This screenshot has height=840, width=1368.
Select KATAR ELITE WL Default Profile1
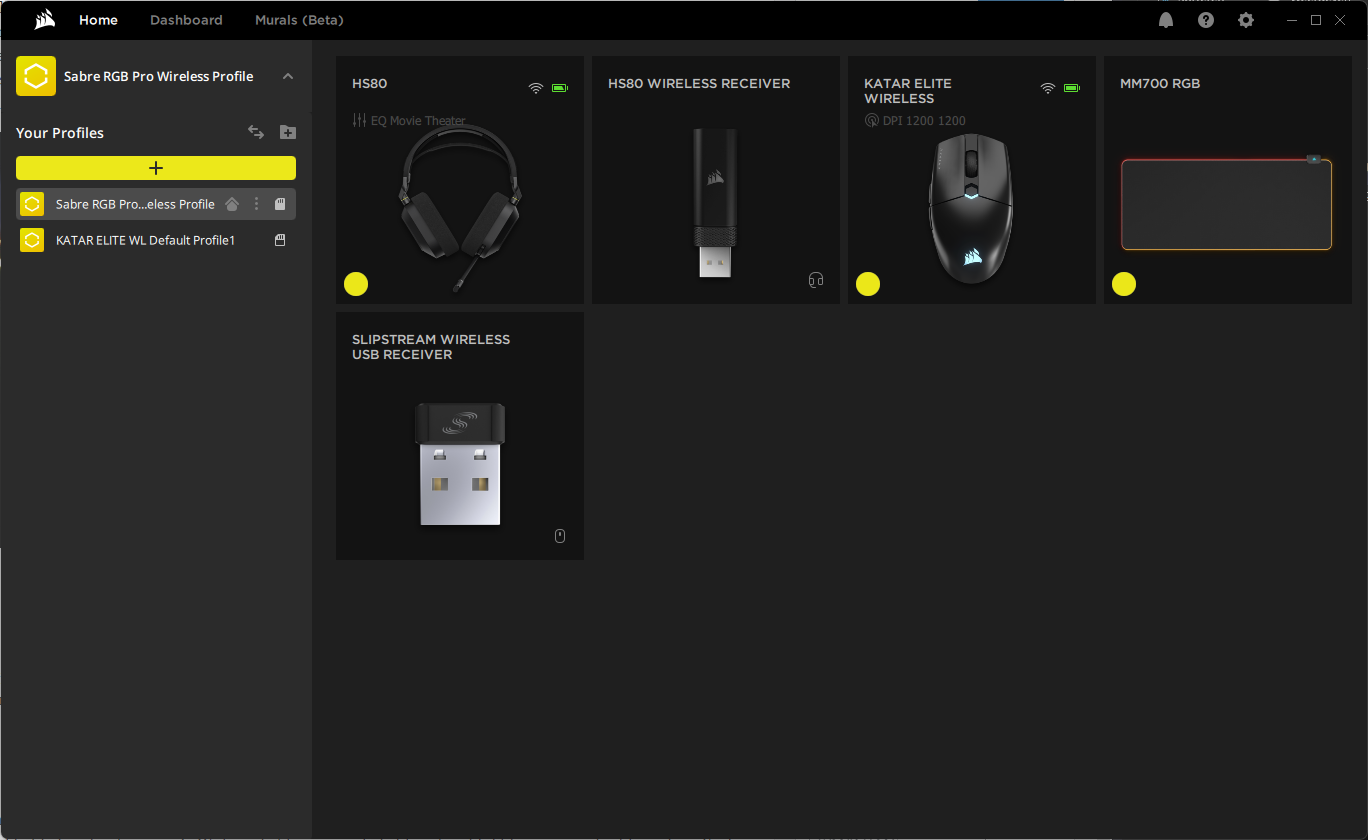[156, 240]
